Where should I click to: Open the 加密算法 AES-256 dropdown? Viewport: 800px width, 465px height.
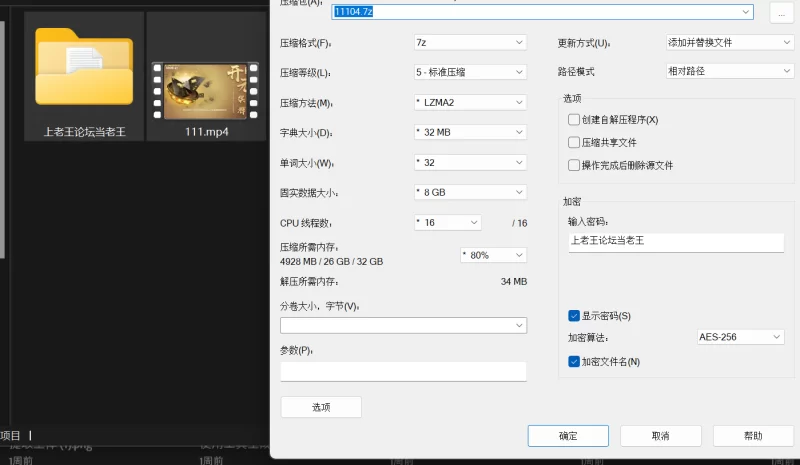[x=740, y=337]
